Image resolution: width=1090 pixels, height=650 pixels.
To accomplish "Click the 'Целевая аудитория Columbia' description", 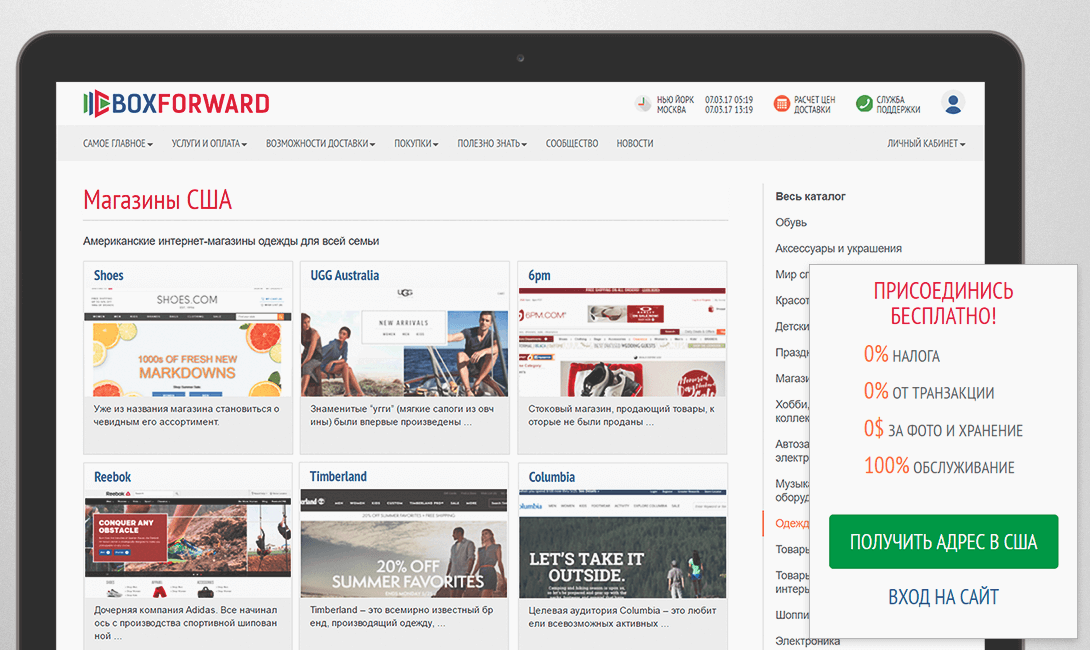I will click(x=622, y=617).
